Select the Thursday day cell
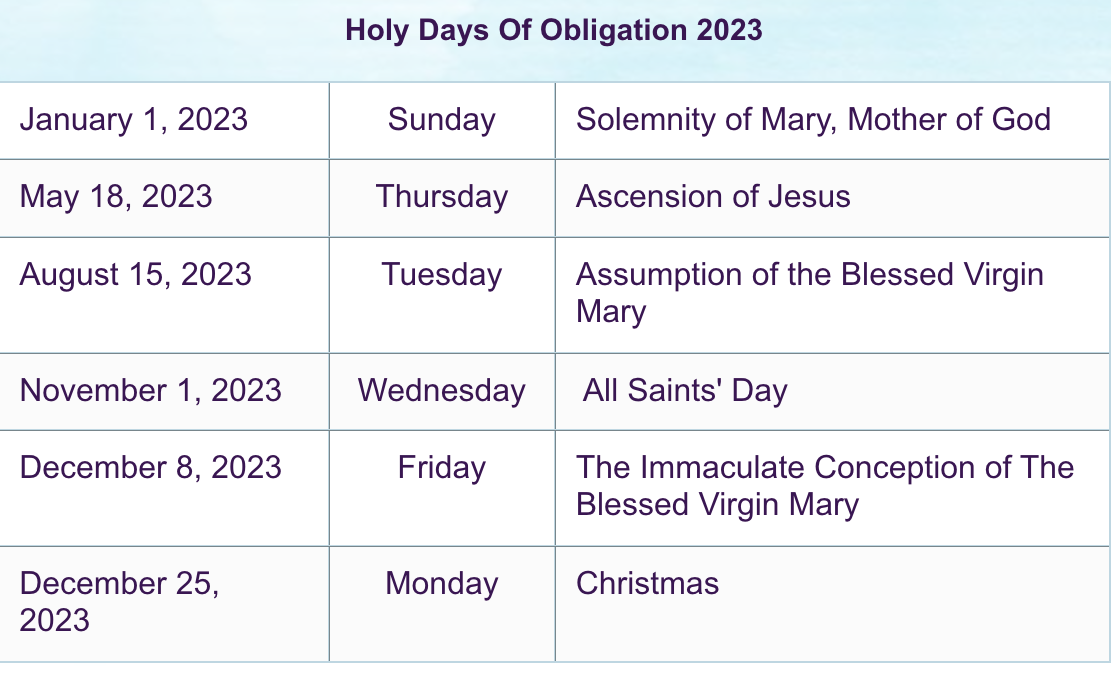Image resolution: width=1111 pixels, height=675 pixels. click(441, 197)
